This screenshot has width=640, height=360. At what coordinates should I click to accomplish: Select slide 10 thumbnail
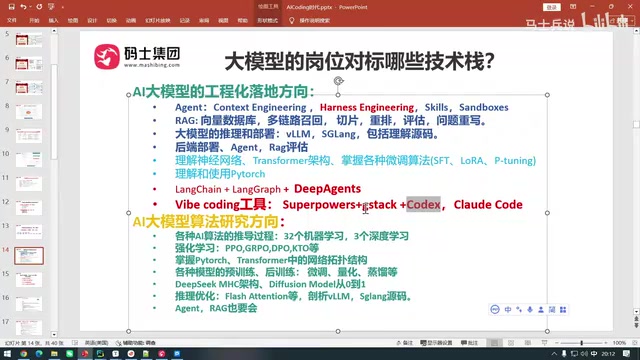29,160
